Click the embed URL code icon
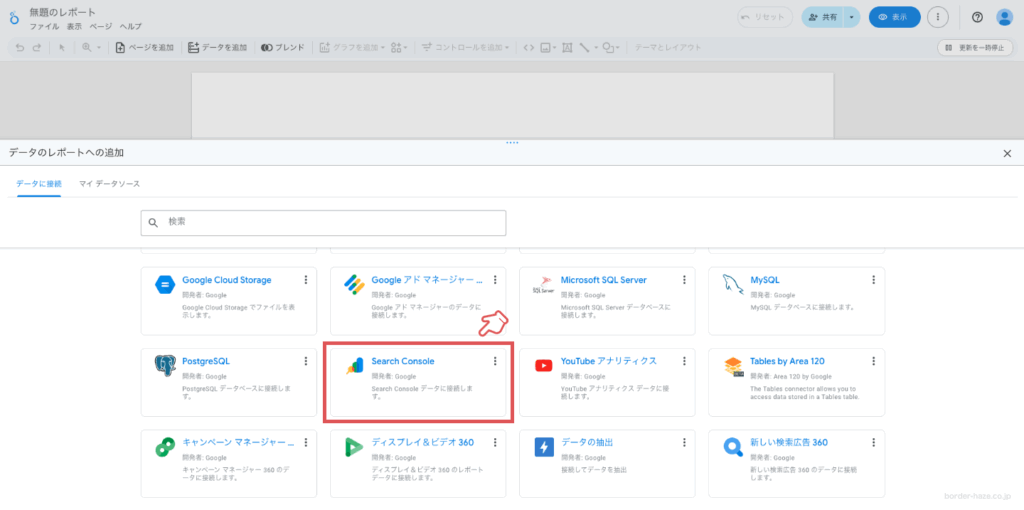This screenshot has height=510, width=1024. [529, 48]
